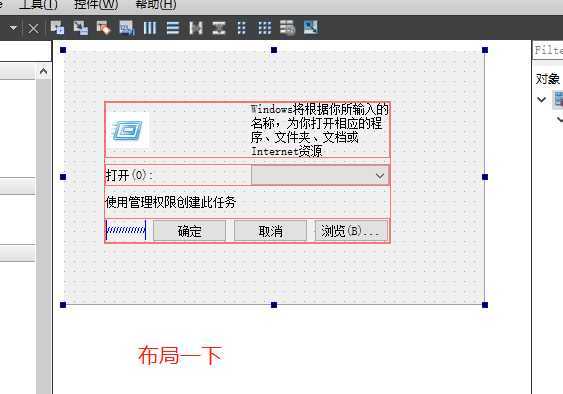Select the Edit Tab Order mode icon
563x394 pixels.
[127, 28]
